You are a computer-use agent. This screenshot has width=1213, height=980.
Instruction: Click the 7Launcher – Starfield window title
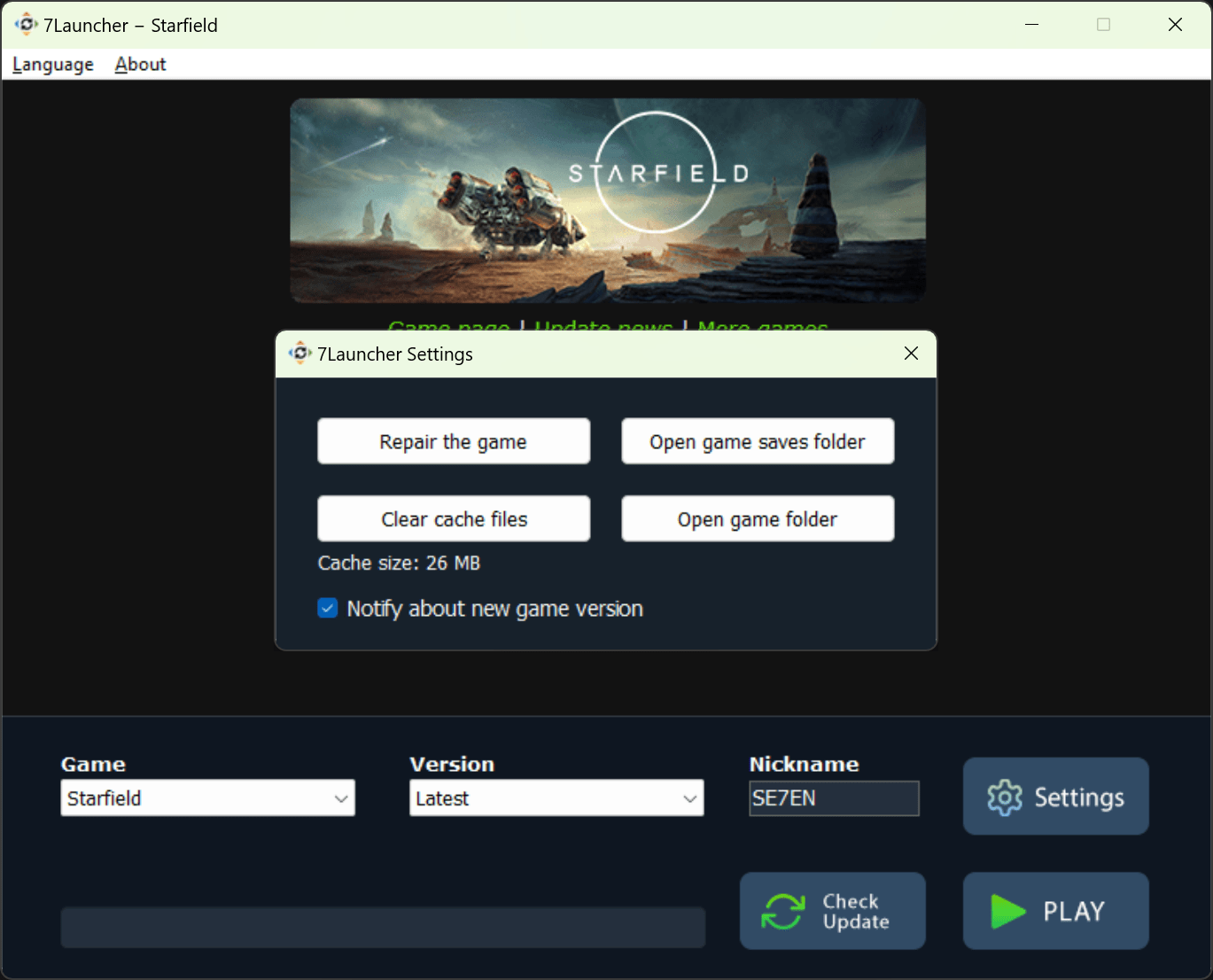pyautogui.click(x=130, y=26)
